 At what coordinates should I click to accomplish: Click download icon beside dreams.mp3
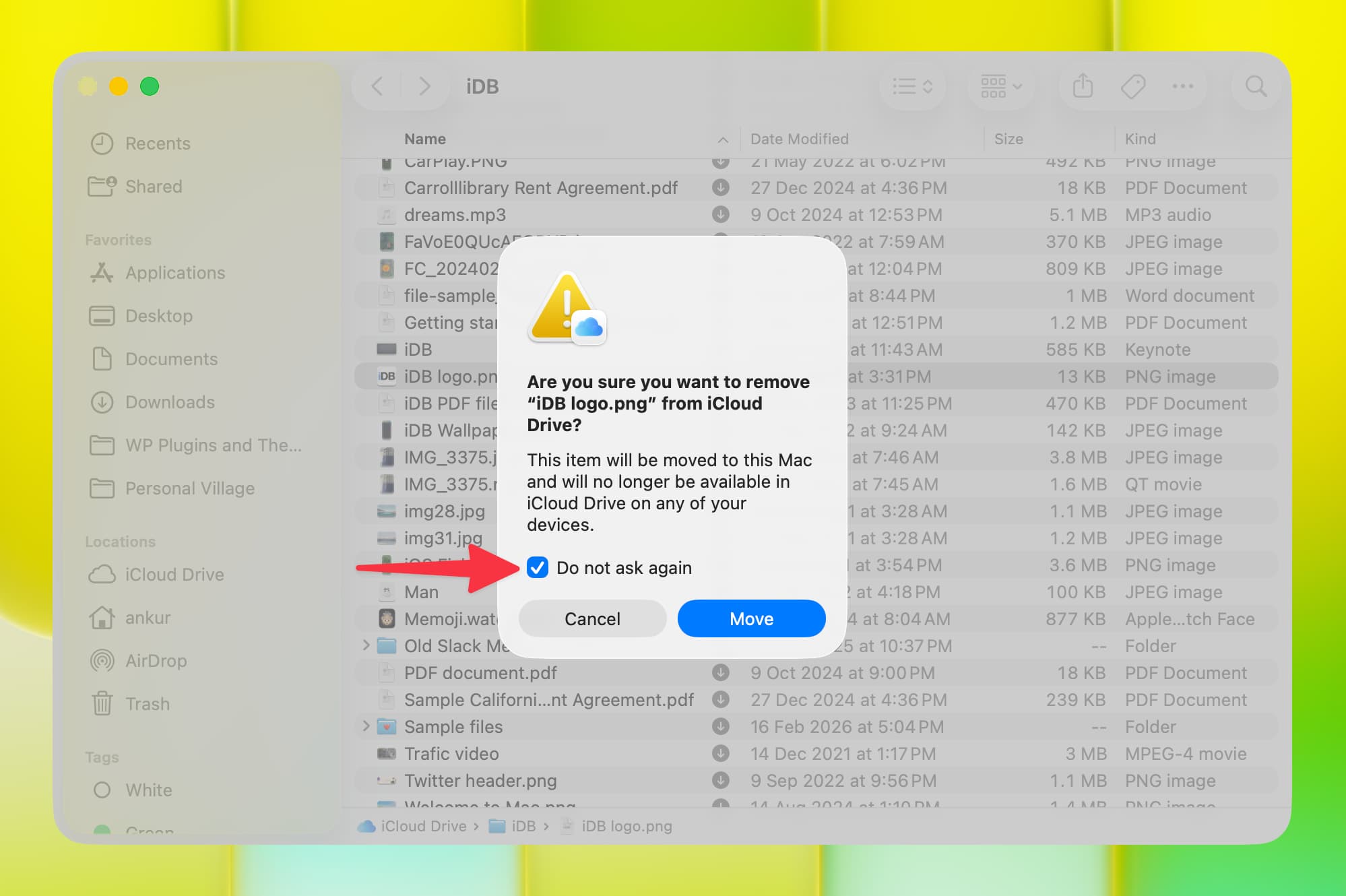(x=720, y=215)
